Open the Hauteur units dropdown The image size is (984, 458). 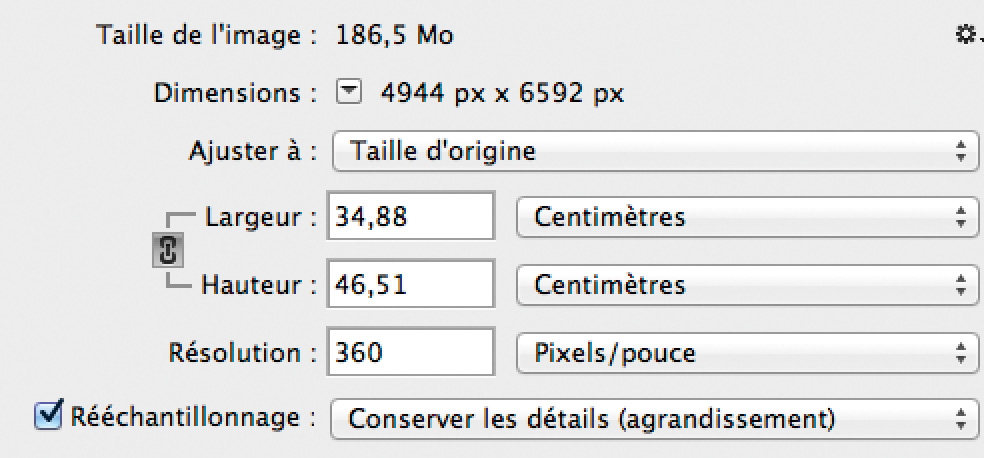click(x=747, y=285)
